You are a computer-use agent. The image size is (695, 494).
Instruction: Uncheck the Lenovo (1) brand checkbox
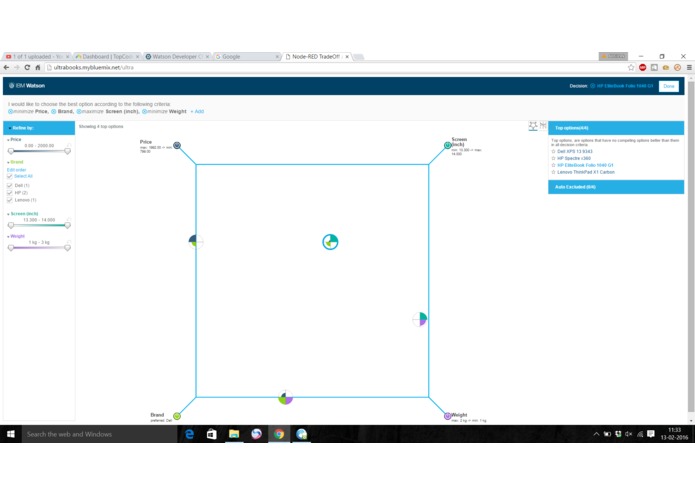[x=10, y=200]
